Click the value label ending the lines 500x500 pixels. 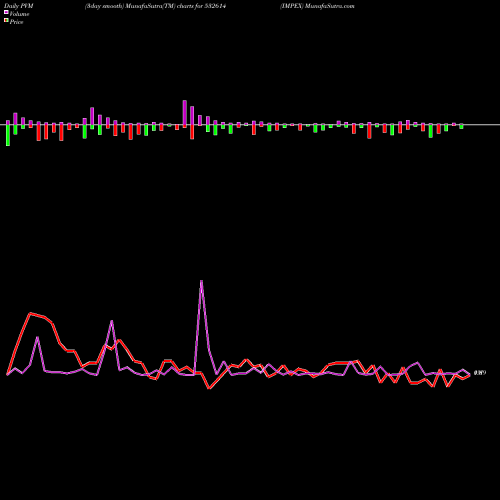[480, 373]
